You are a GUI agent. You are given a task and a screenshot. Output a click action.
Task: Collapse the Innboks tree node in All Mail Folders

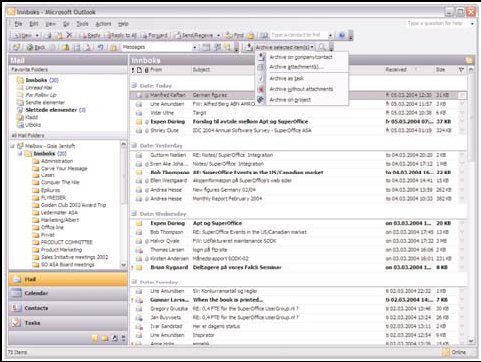(20, 154)
